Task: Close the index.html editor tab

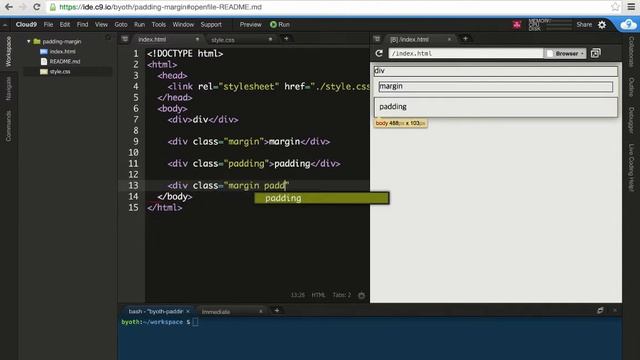Action: [197, 39]
